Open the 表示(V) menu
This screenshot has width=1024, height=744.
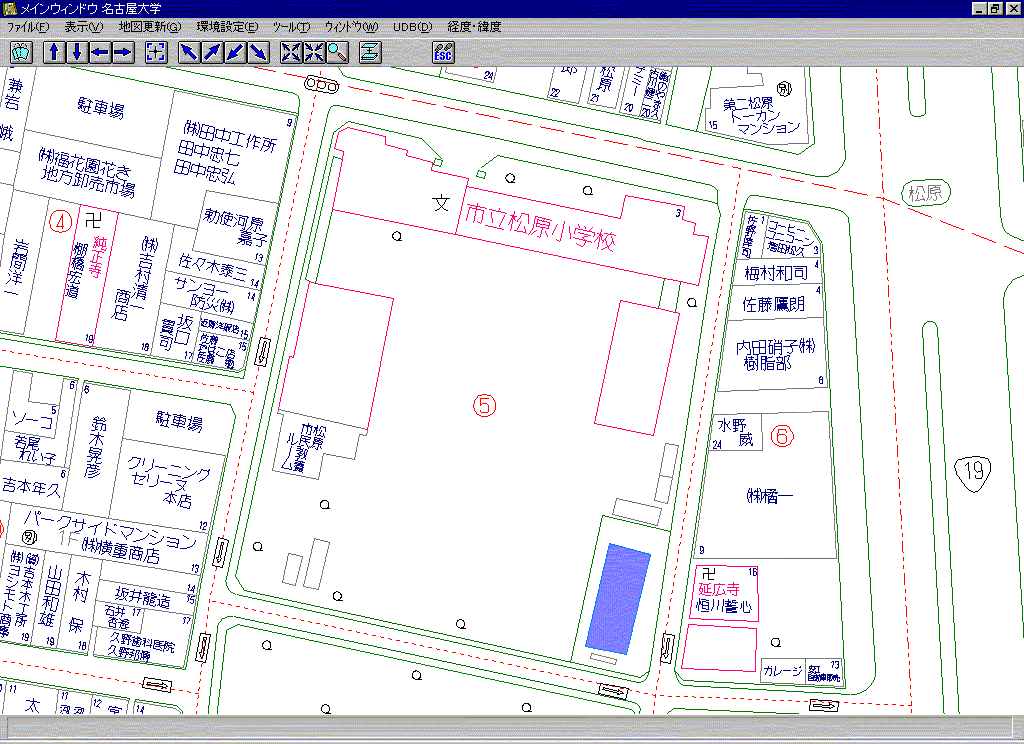click(83, 27)
